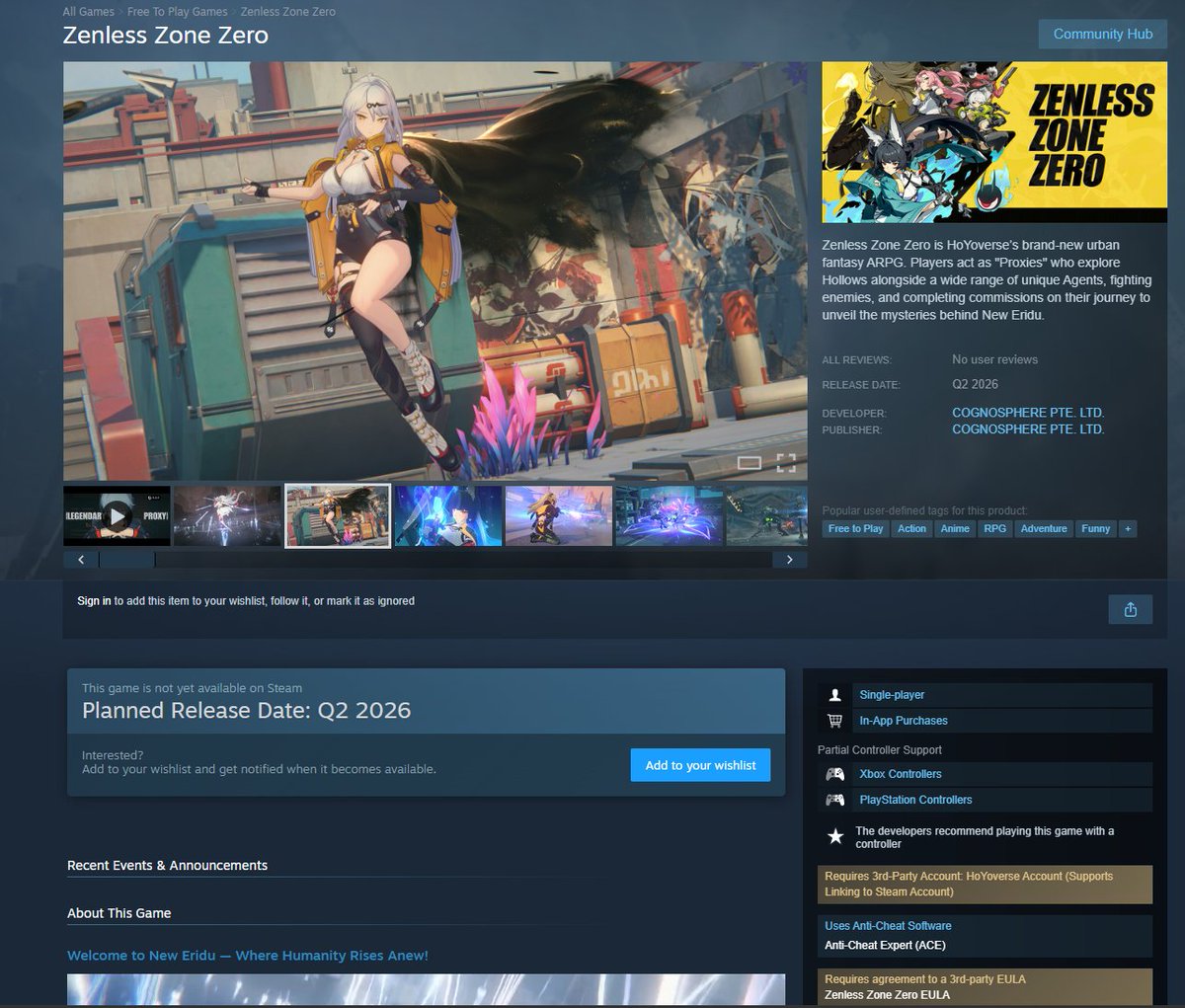The width and height of the screenshot is (1185, 1008).
Task: Click the Sign in link
Action: (94, 601)
